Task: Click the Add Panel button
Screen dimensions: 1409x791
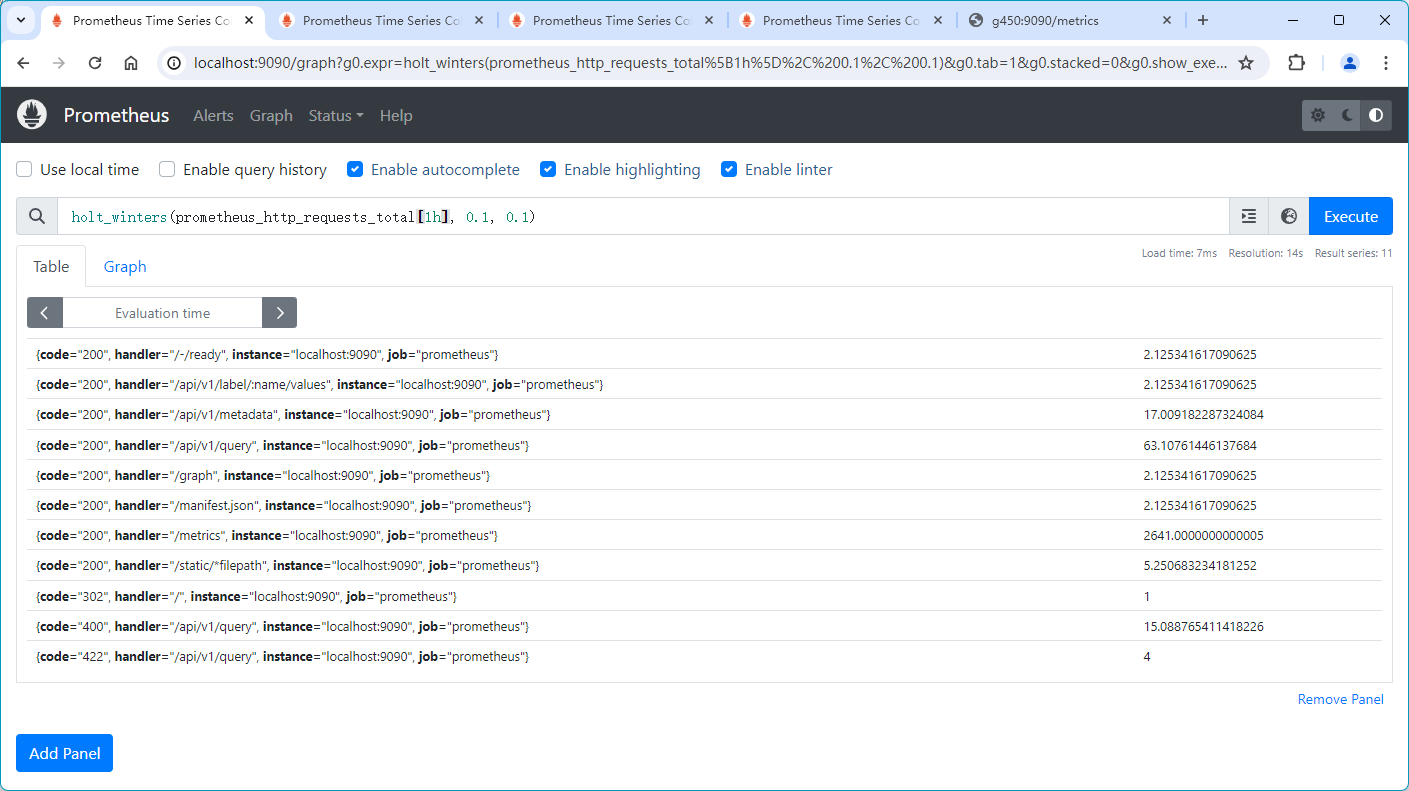Action: click(64, 753)
